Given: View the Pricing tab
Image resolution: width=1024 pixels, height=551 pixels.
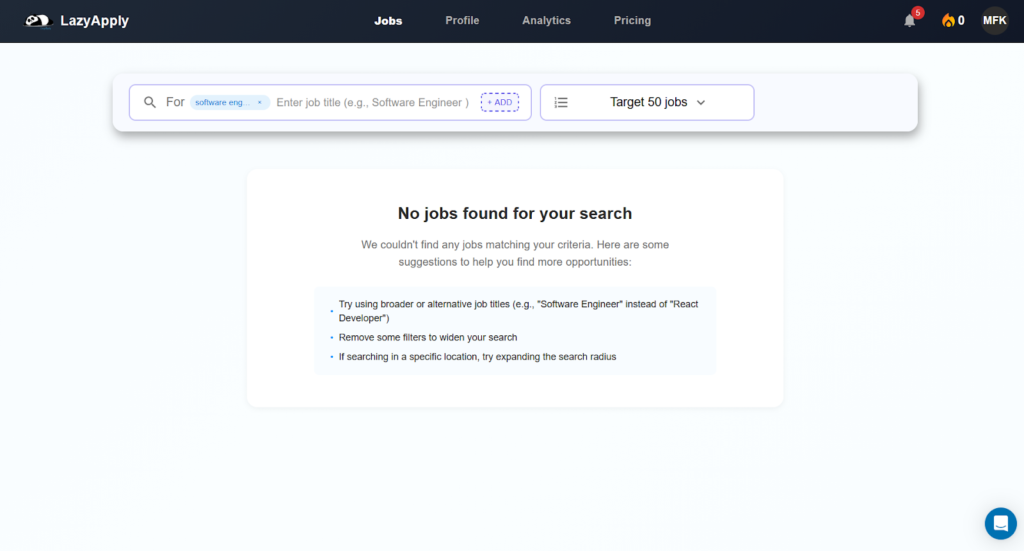Looking at the screenshot, I should click(632, 21).
